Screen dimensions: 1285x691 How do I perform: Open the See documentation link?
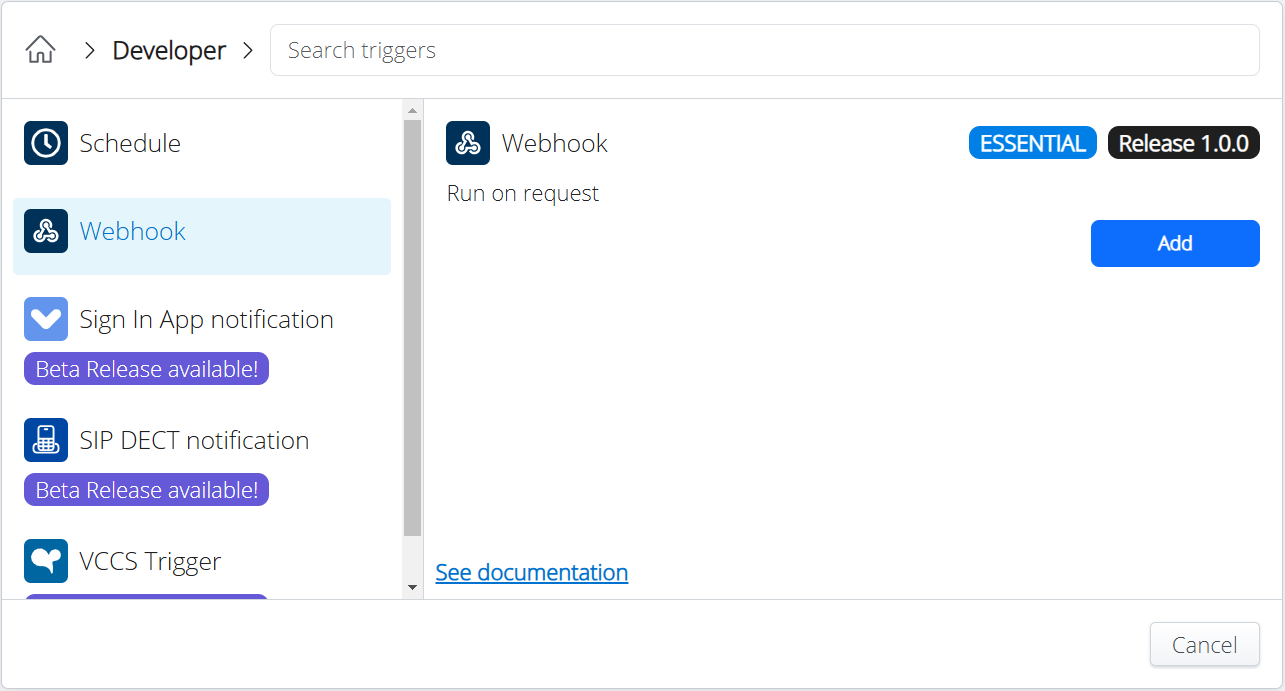pos(532,572)
